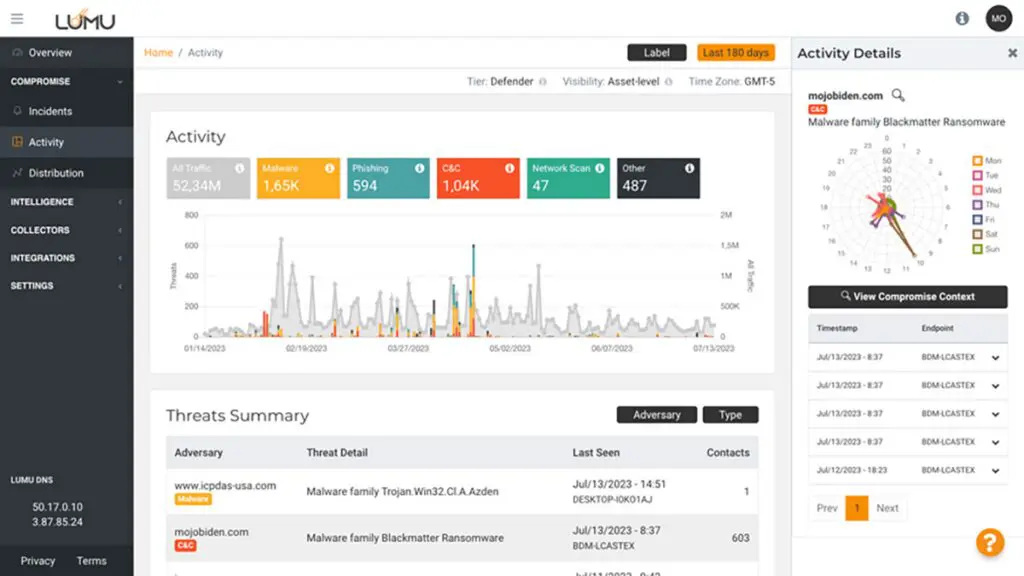This screenshot has width=1024, height=576.
Task: Open Distribution in the sidebar
Action: pyautogui.click(x=55, y=173)
